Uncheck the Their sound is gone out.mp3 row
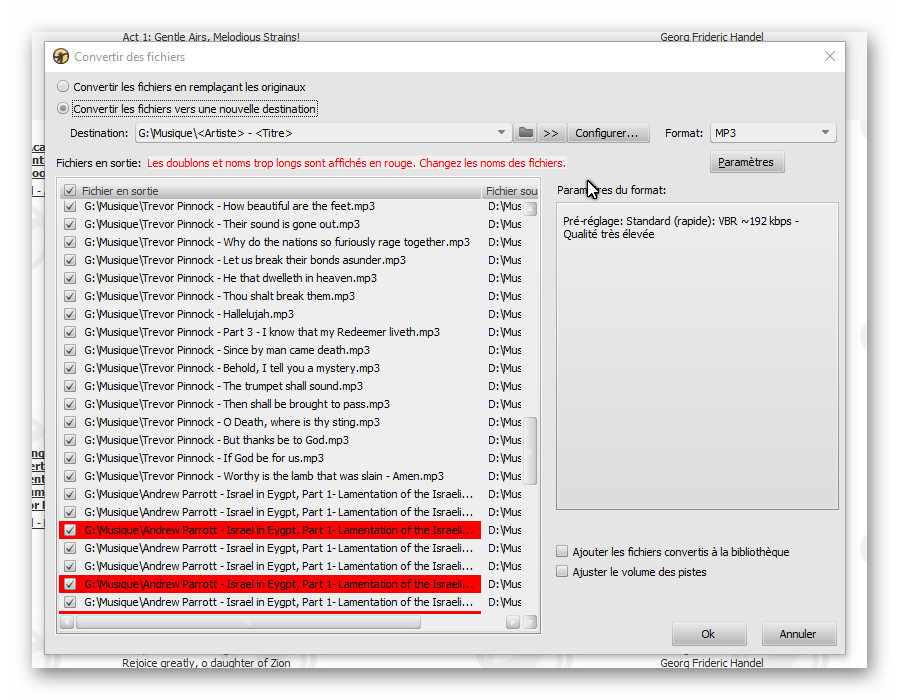The height and width of the screenshot is (700, 899). coord(70,224)
